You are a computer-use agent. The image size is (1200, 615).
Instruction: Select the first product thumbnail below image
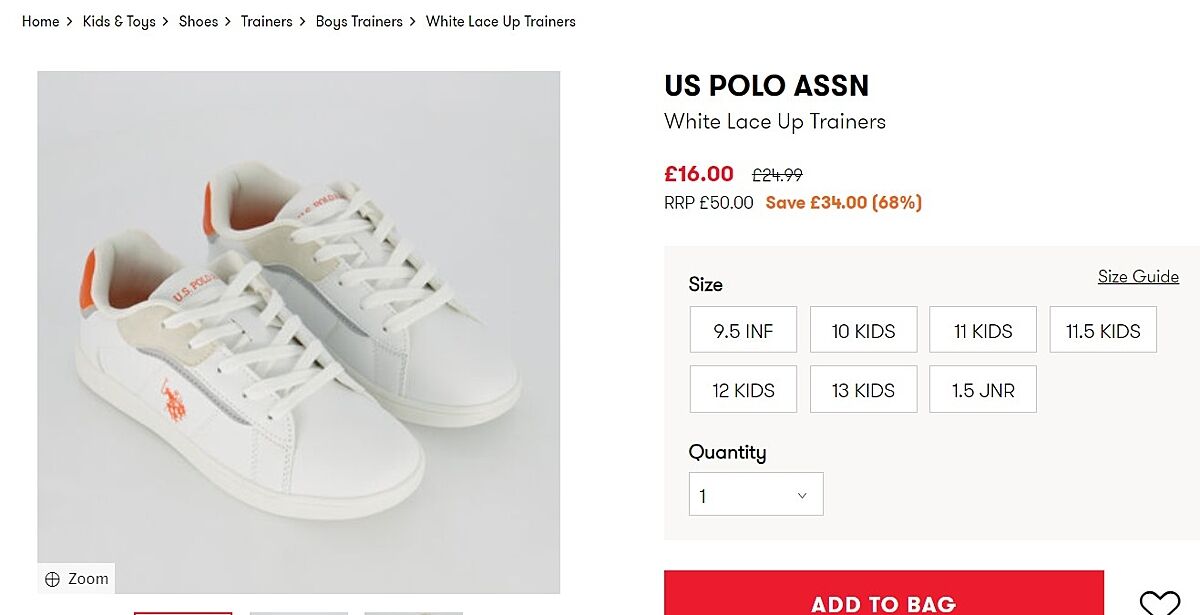[183, 612]
